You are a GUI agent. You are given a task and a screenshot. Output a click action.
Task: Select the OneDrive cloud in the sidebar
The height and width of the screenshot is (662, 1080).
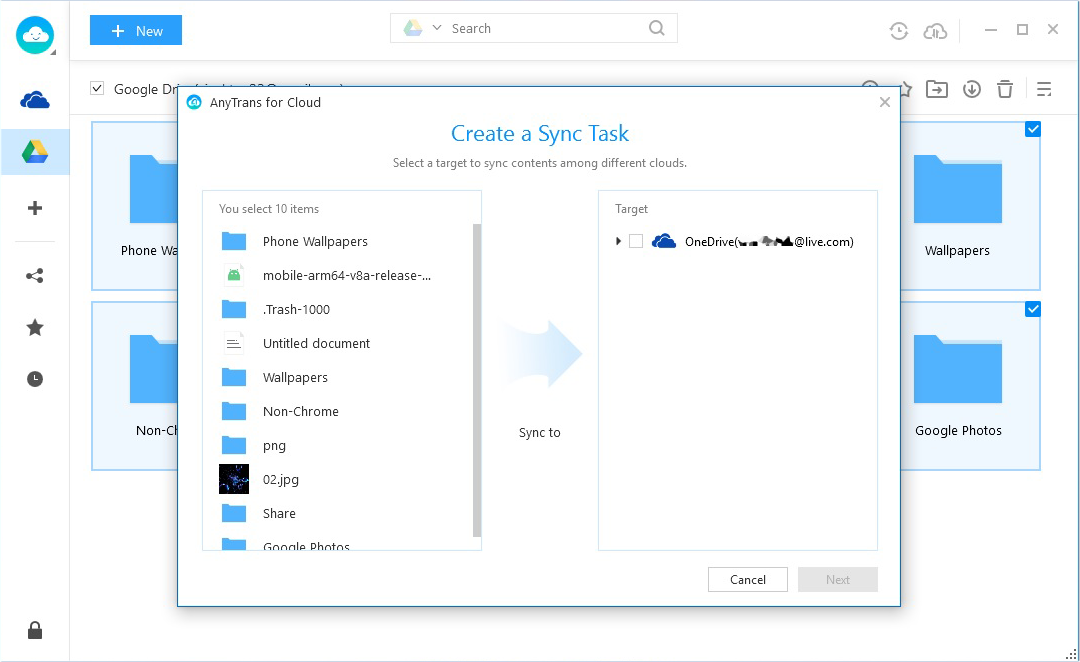(x=34, y=101)
